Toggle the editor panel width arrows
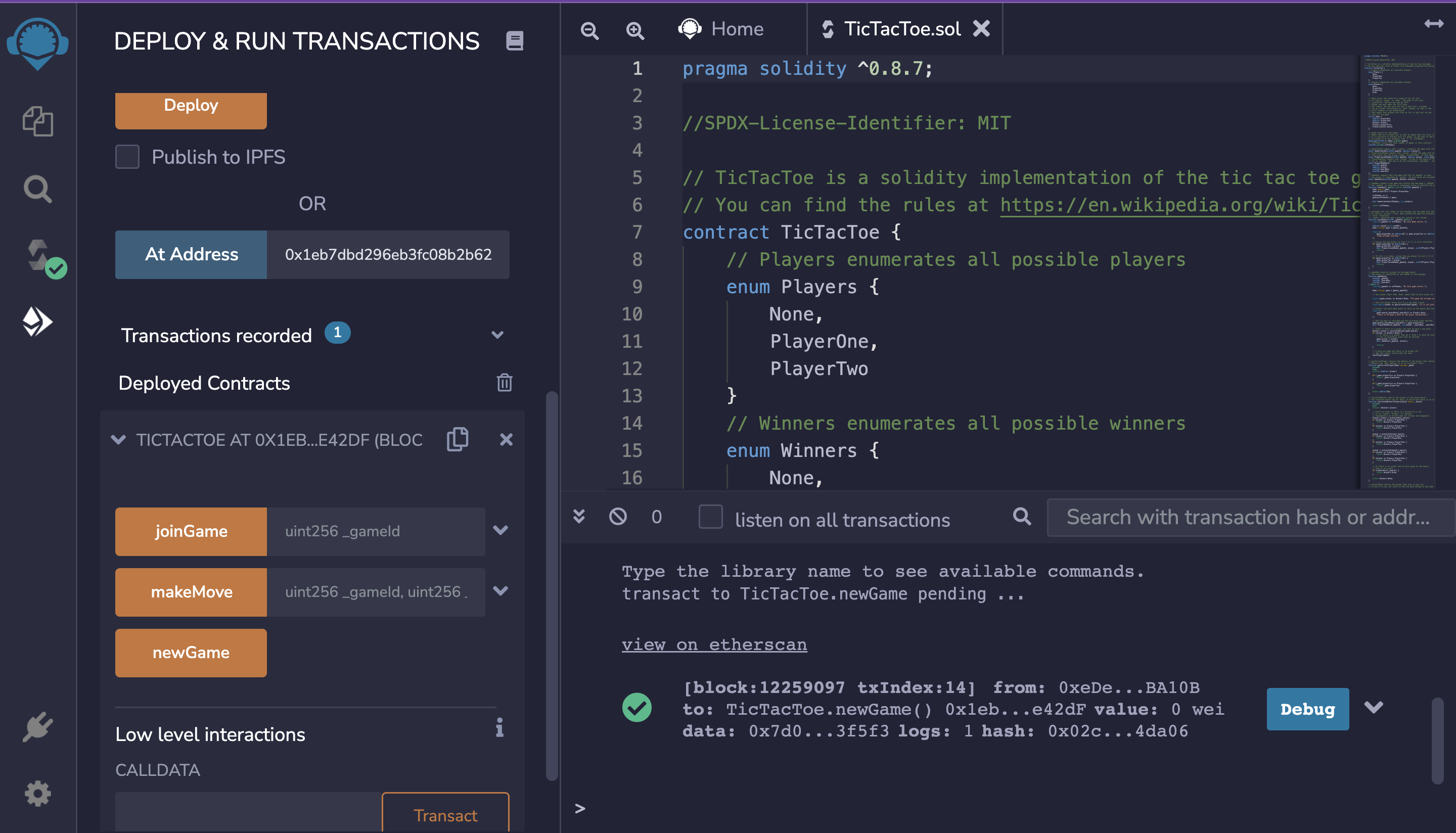 tap(1434, 23)
